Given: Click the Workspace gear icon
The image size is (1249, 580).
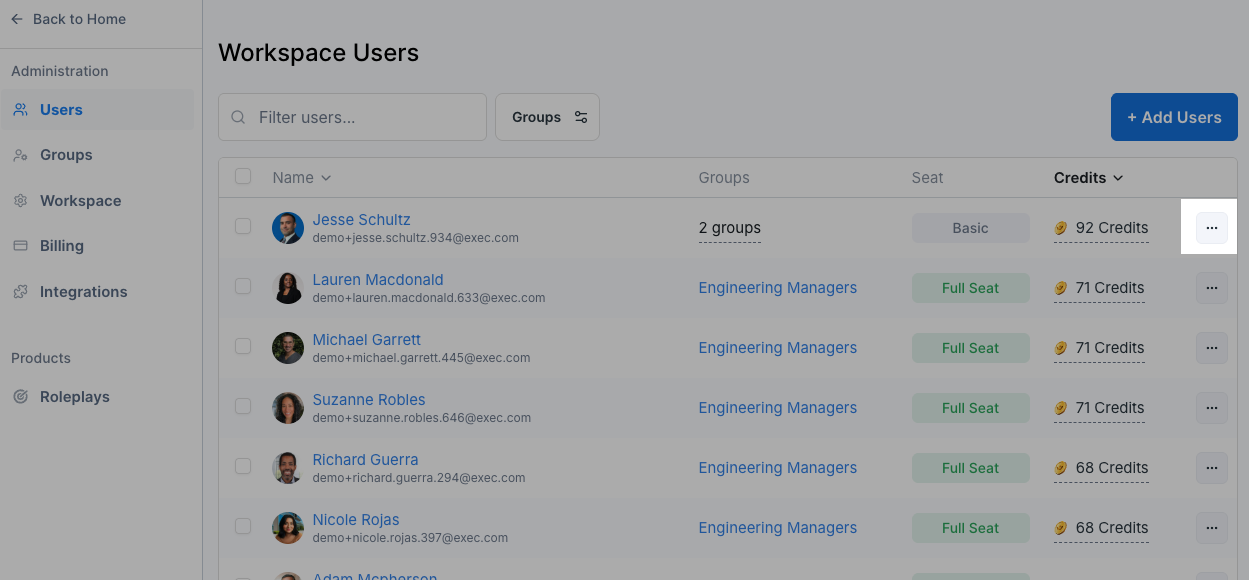Looking at the screenshot, I should pyautogui.click(x=20, y=201).
